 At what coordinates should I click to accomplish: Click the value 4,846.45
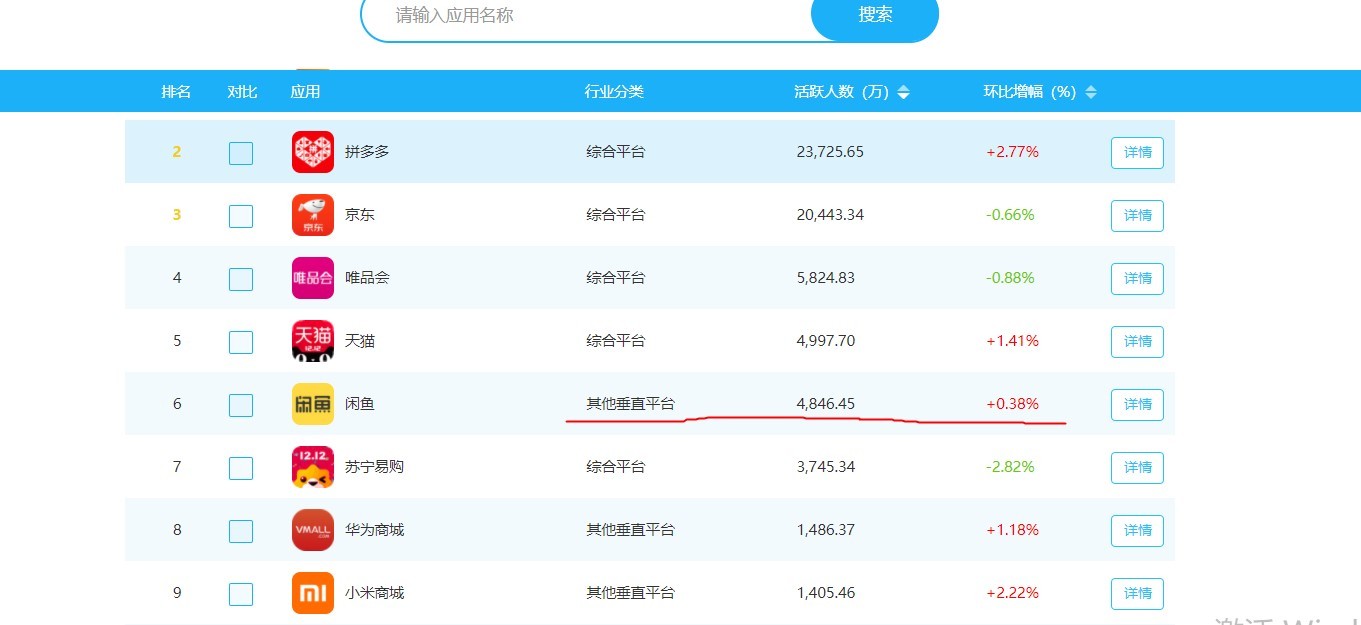point(826,404)
